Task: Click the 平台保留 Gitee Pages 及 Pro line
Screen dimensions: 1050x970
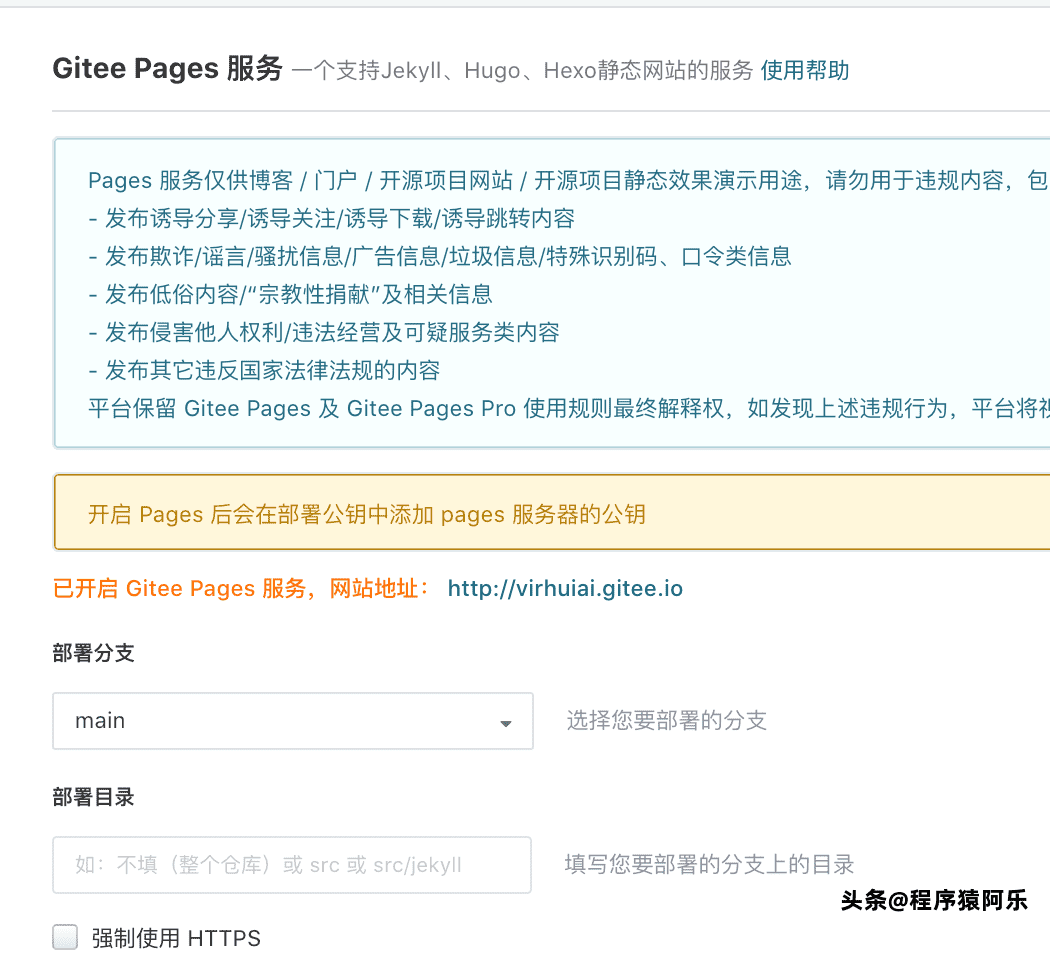Action: [569, 408]
